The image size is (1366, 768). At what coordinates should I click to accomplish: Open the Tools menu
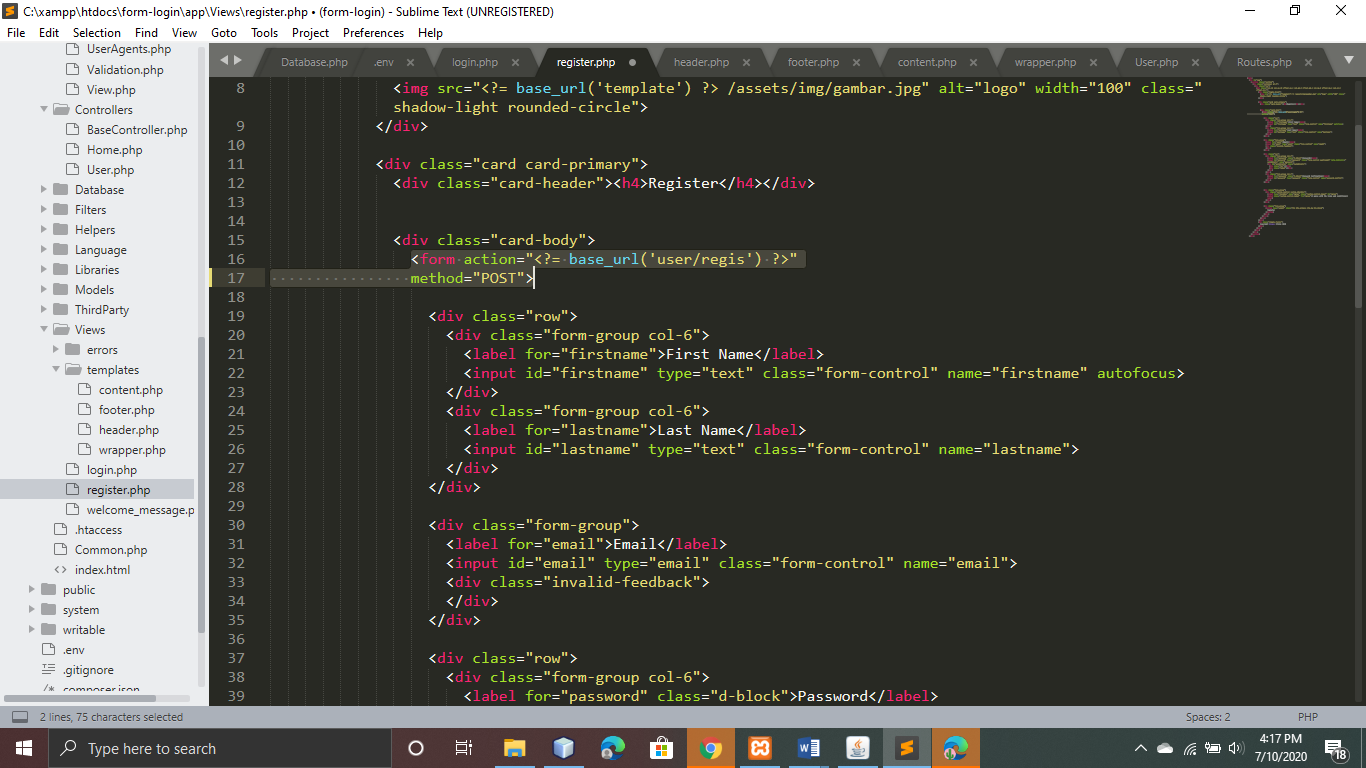coord(265,32)
